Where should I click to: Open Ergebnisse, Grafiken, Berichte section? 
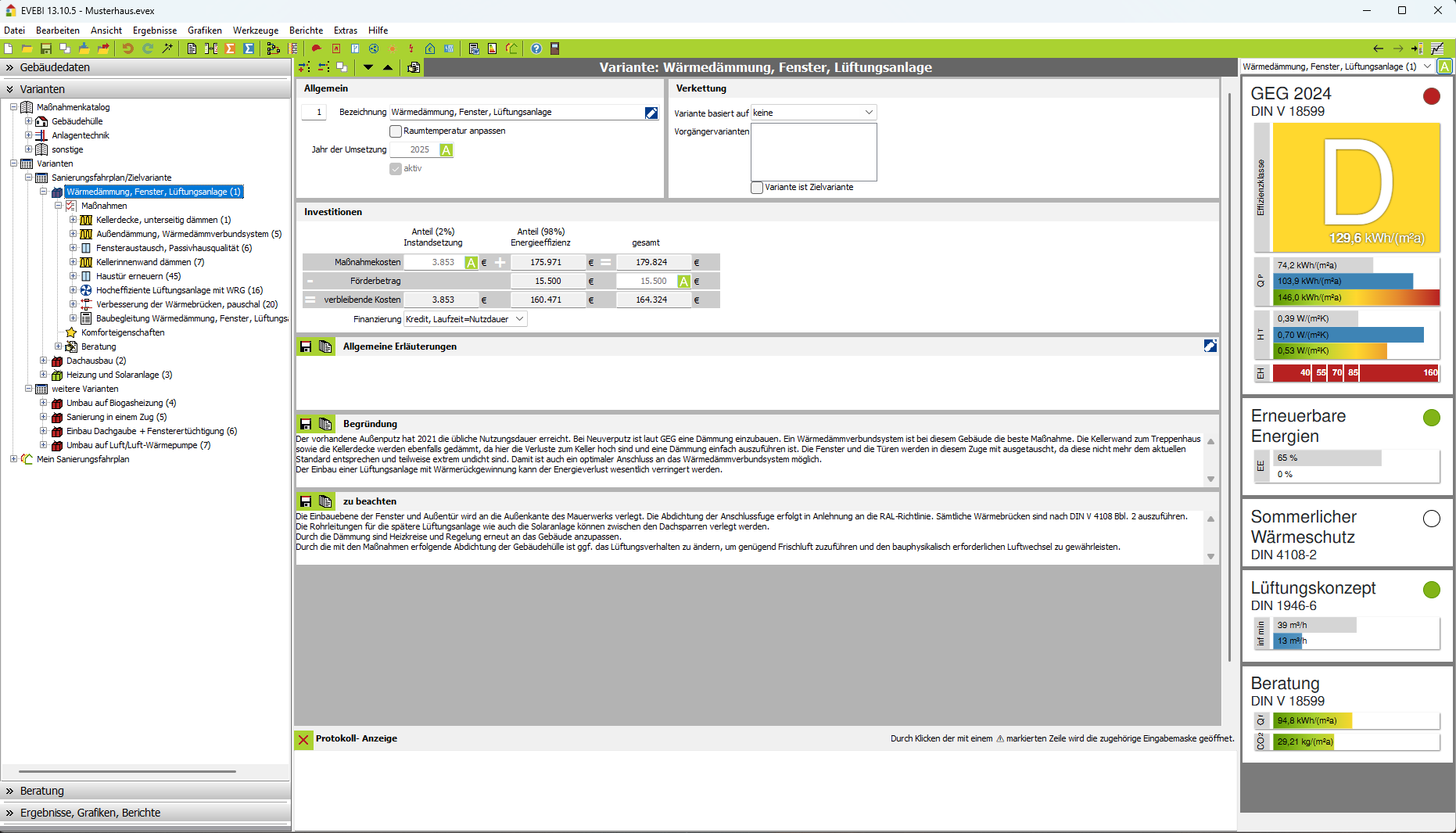click(x=90, y=813)
